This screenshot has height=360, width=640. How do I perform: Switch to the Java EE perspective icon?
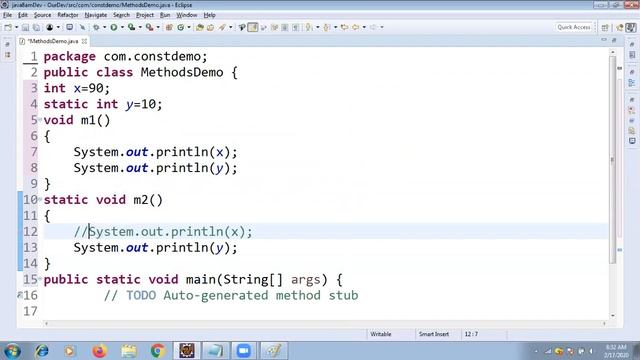pos(620,27)
